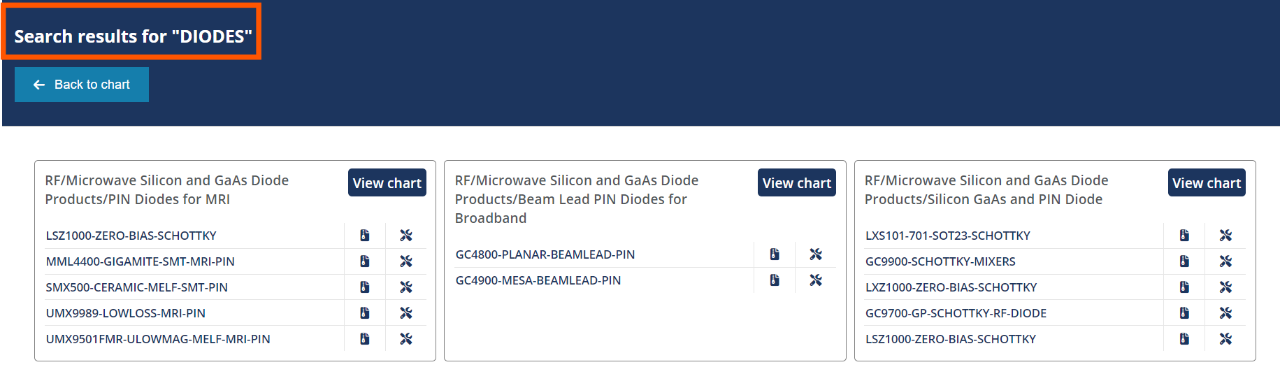Click tools icon for MML4400-GIGAMITE-SMT-MRI-PIN

coord(406,262)
